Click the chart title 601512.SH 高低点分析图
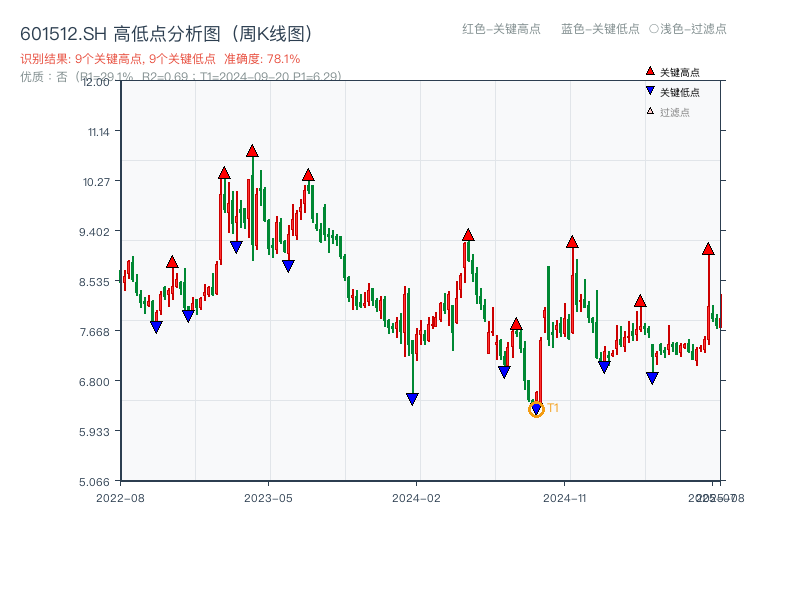800x600 pixels. click(167, 31)
